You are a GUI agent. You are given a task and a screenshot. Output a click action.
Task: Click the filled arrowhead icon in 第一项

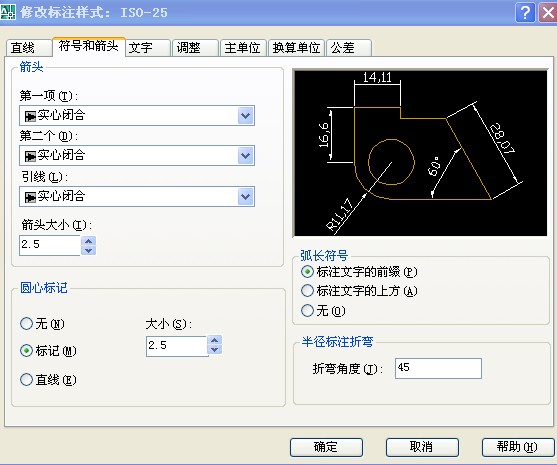[30, 116]
